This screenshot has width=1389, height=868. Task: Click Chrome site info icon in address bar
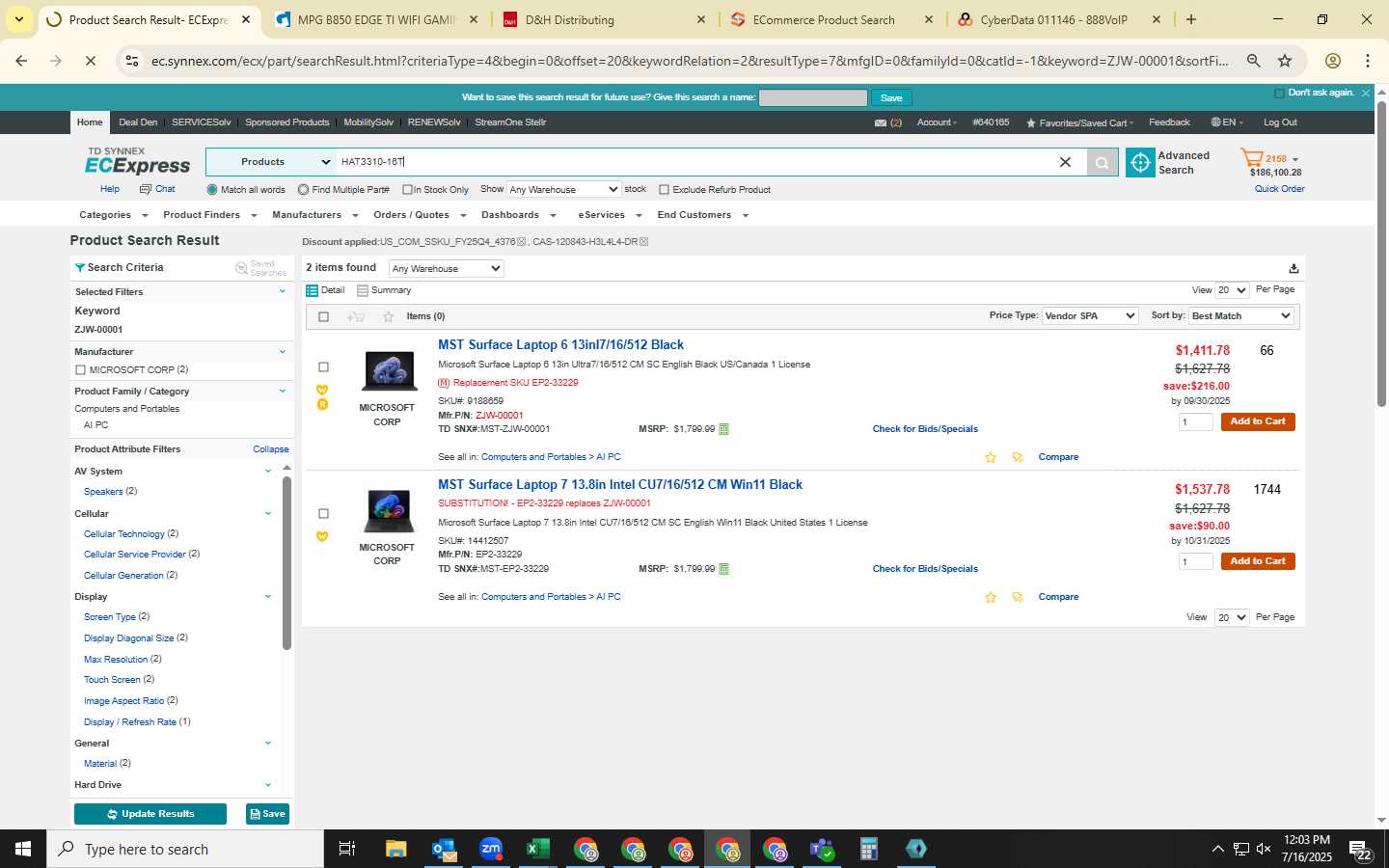pyautogui.click(x=132, y=61)
